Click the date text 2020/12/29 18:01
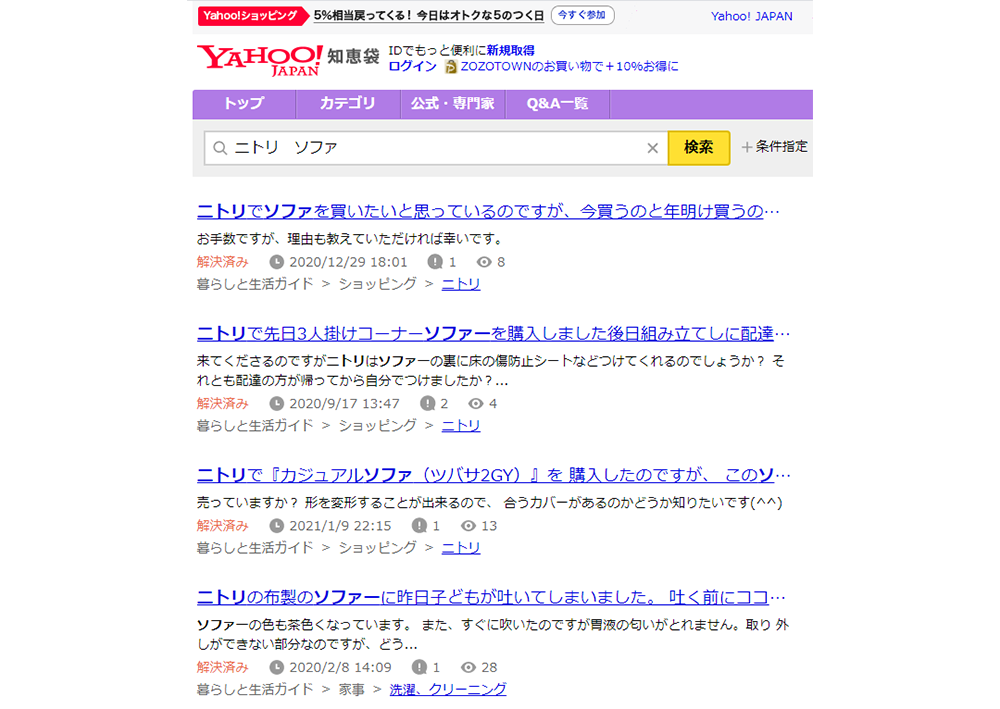The image size is (1000, 709). (348, 262)
